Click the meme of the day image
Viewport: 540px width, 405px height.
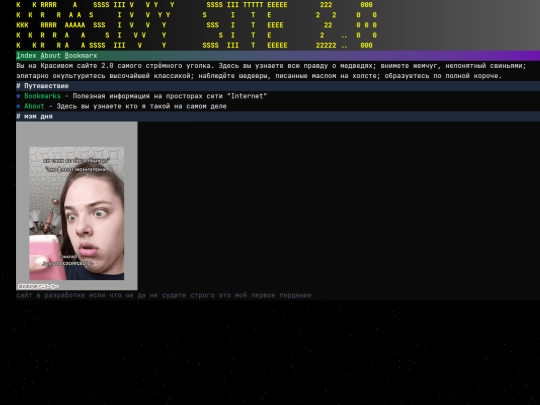coord(77,206)
